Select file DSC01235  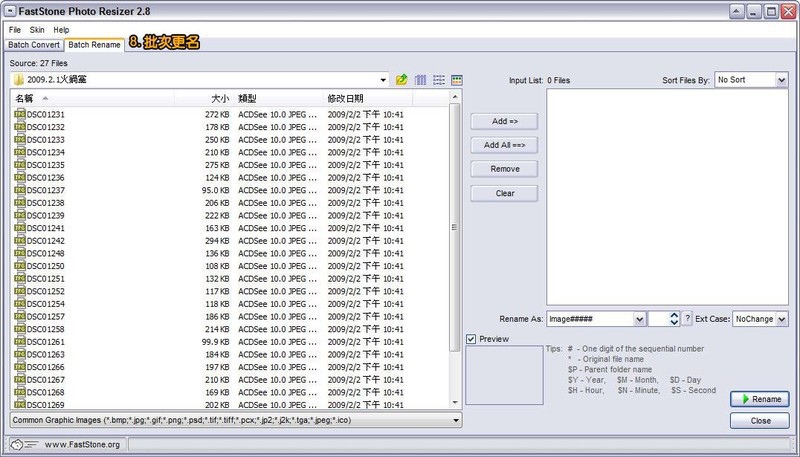[45, 165]
